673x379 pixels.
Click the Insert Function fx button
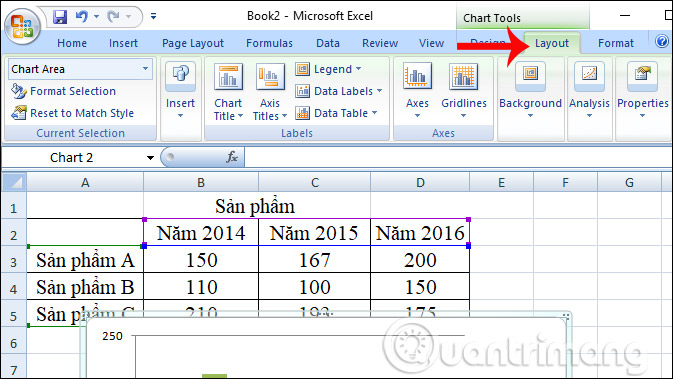pyautogui.click(x=232, y=157)
